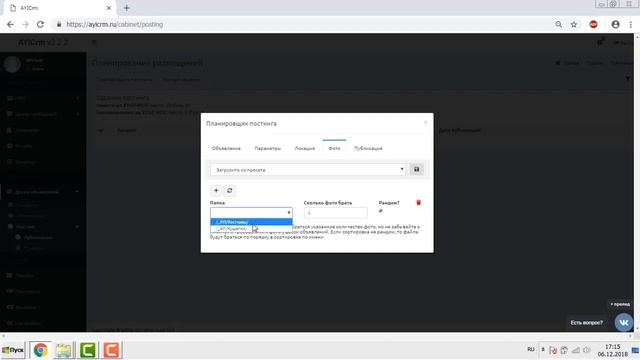Close the Планировщик постинга modal
Viewport: 640px width, 360px height.
coord(426,122)
